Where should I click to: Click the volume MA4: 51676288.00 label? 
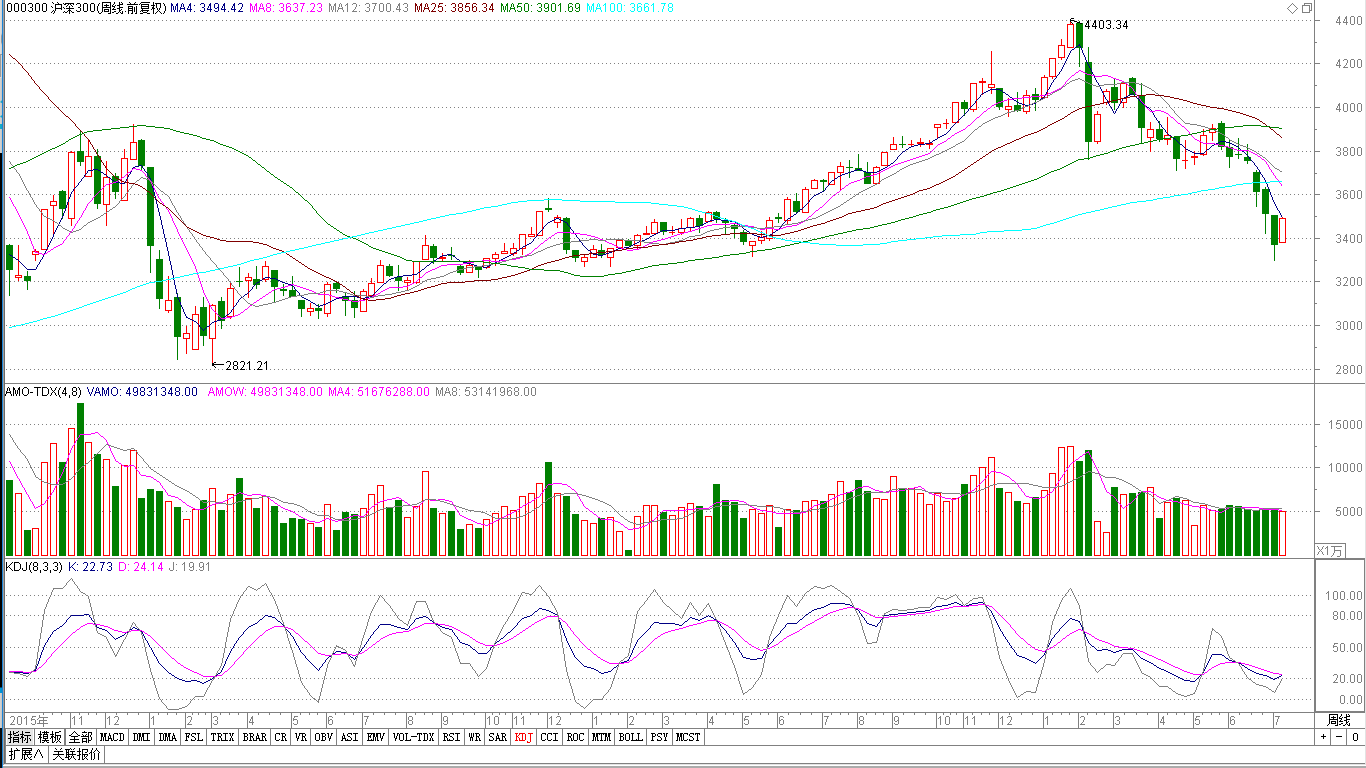tap(379, 392)
